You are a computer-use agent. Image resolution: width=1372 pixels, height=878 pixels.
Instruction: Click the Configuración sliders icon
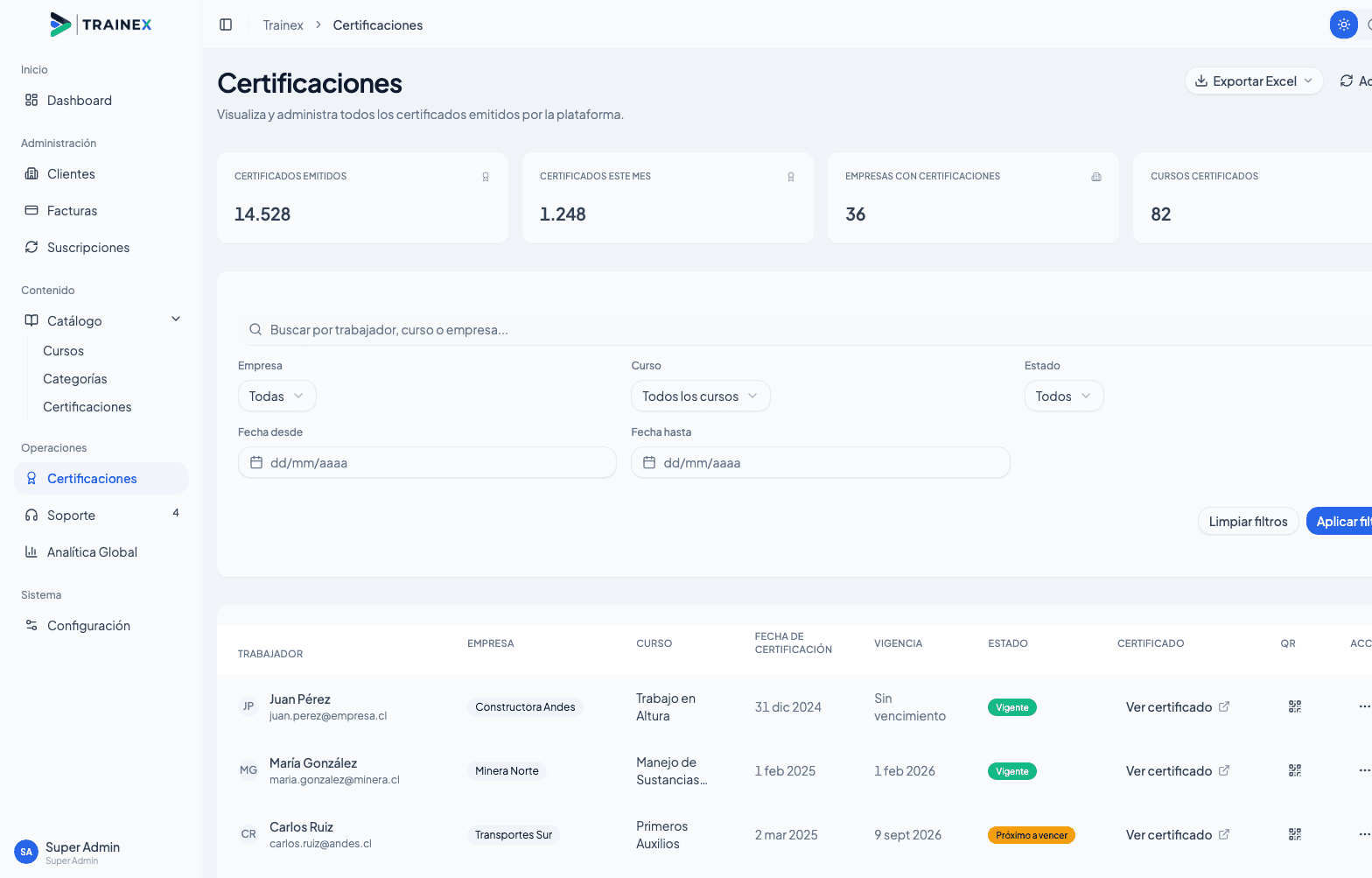point(31,625)
